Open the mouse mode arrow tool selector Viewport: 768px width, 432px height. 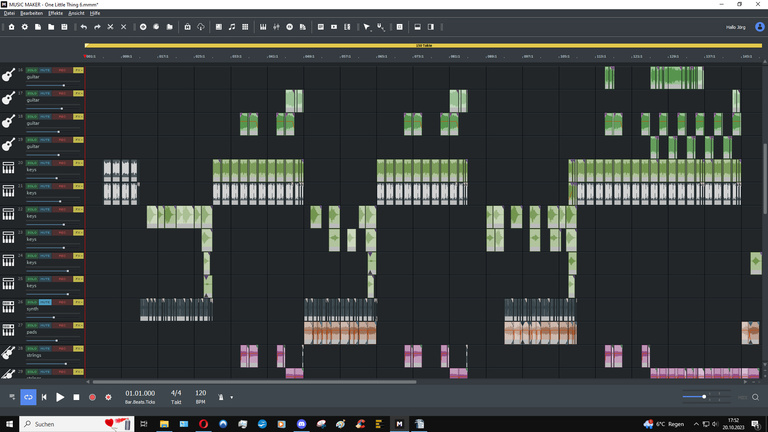tap(367, 27)
